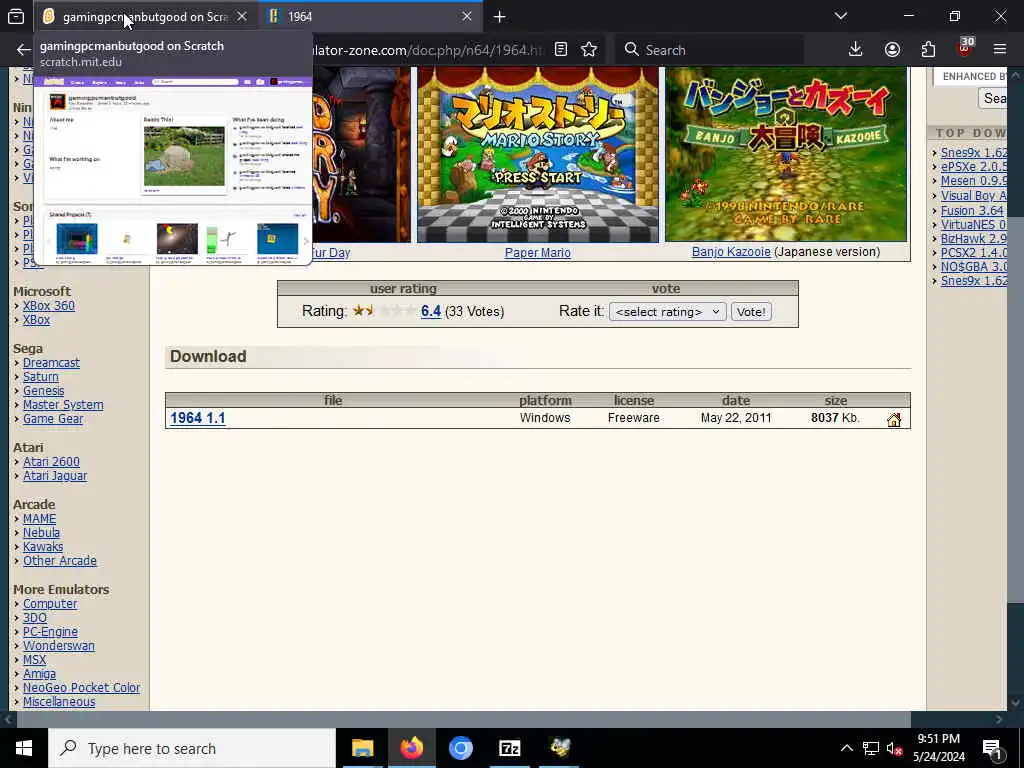The image size is (1024, 768).
Task: Open the Banjo Kazooie link
Action: (x=731, y=251)
